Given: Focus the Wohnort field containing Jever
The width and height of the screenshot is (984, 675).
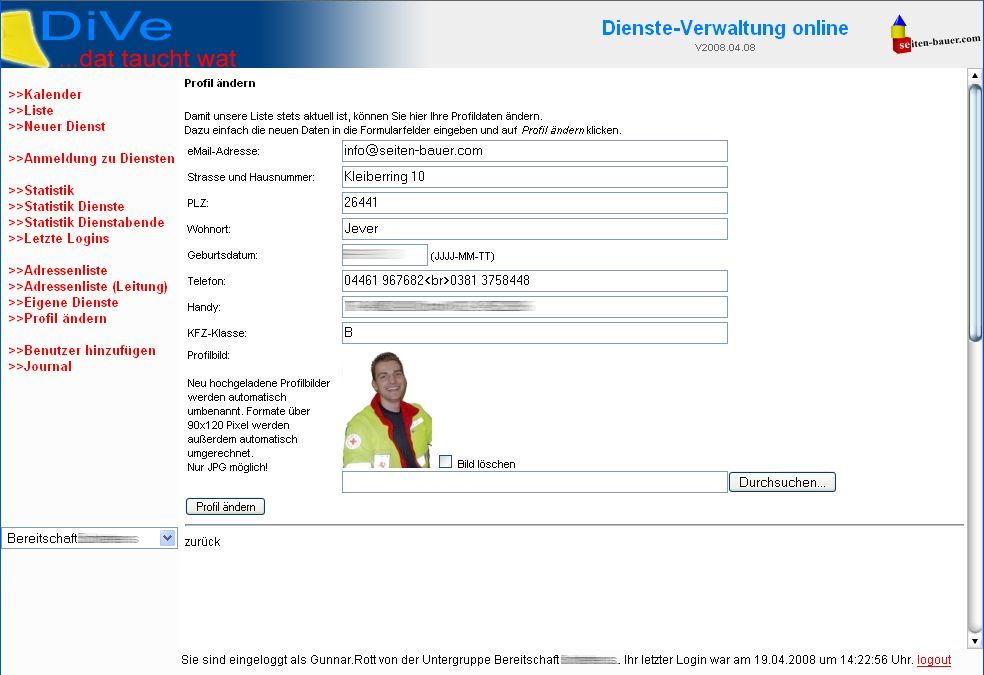Looking at the screenshot, I should coord(535,229).
